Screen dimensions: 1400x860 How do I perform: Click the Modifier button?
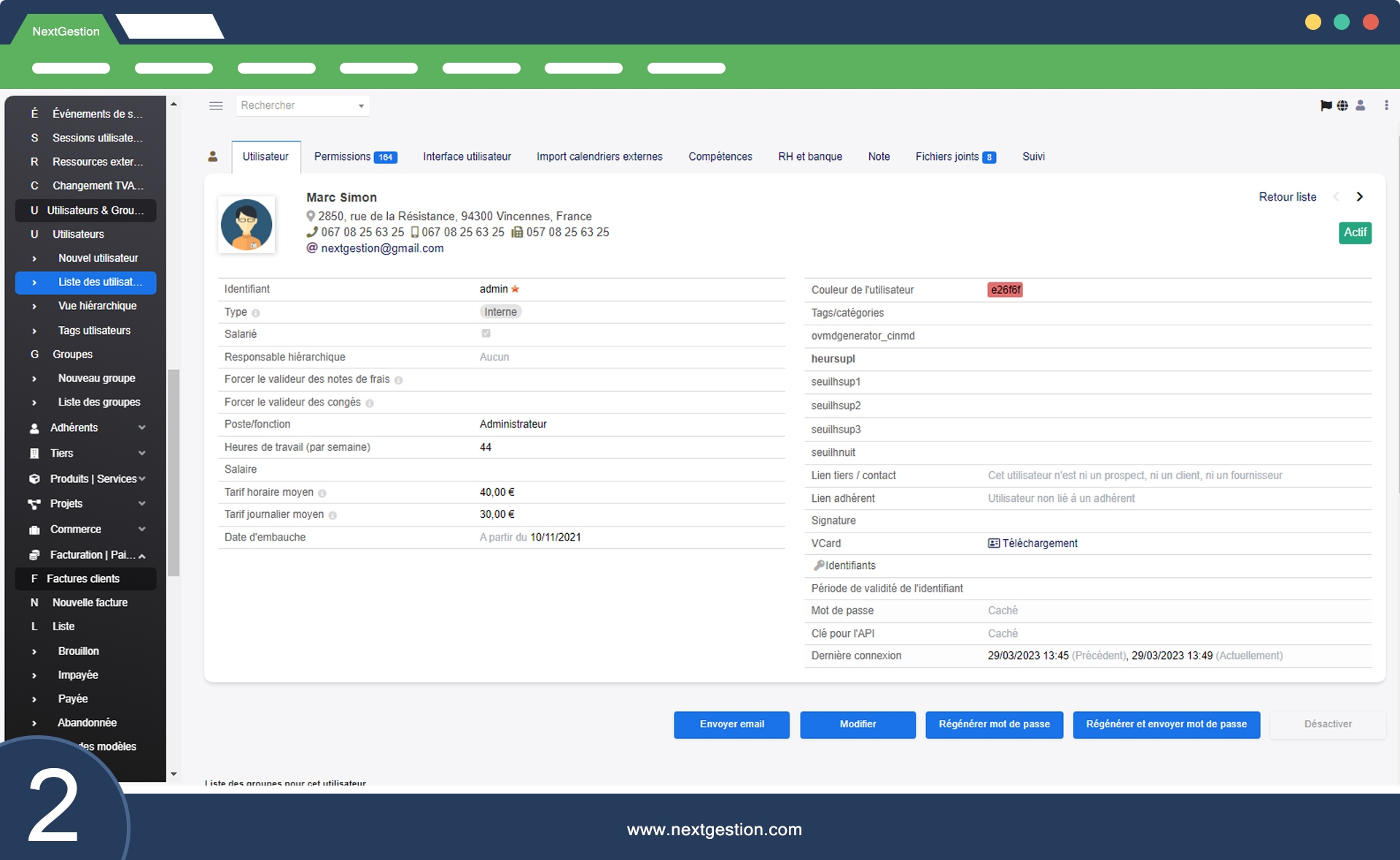[857, 724]
